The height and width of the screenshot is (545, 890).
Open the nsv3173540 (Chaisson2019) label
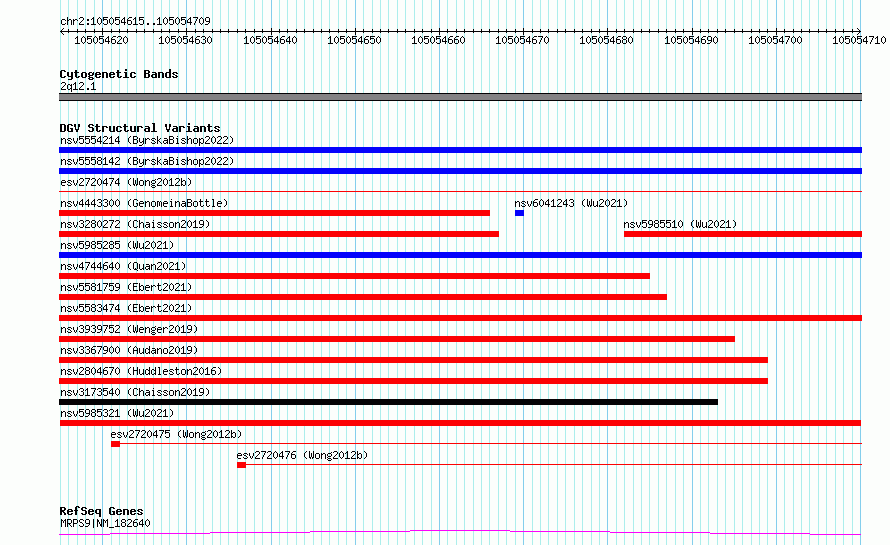coord(135,392)
